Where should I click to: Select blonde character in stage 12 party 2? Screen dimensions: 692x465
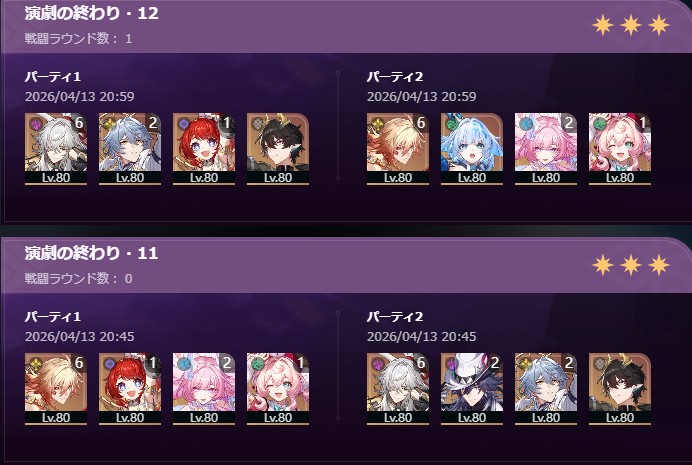[398, 149]
